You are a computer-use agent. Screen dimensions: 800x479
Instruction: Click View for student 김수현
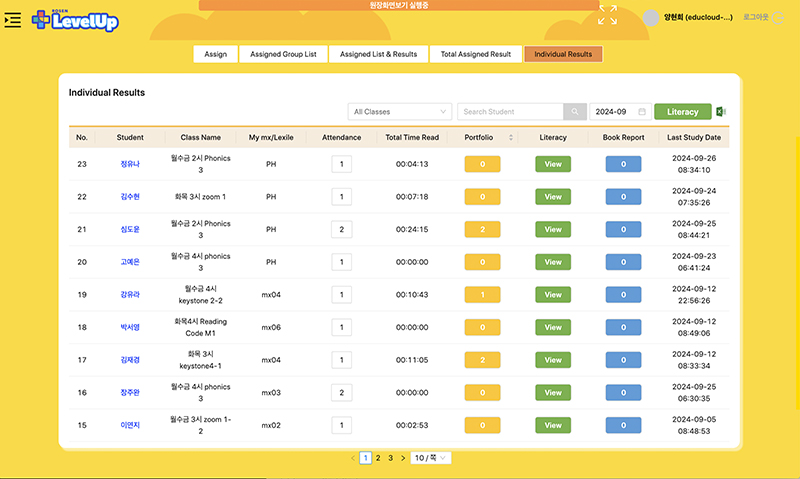point(553,197)
